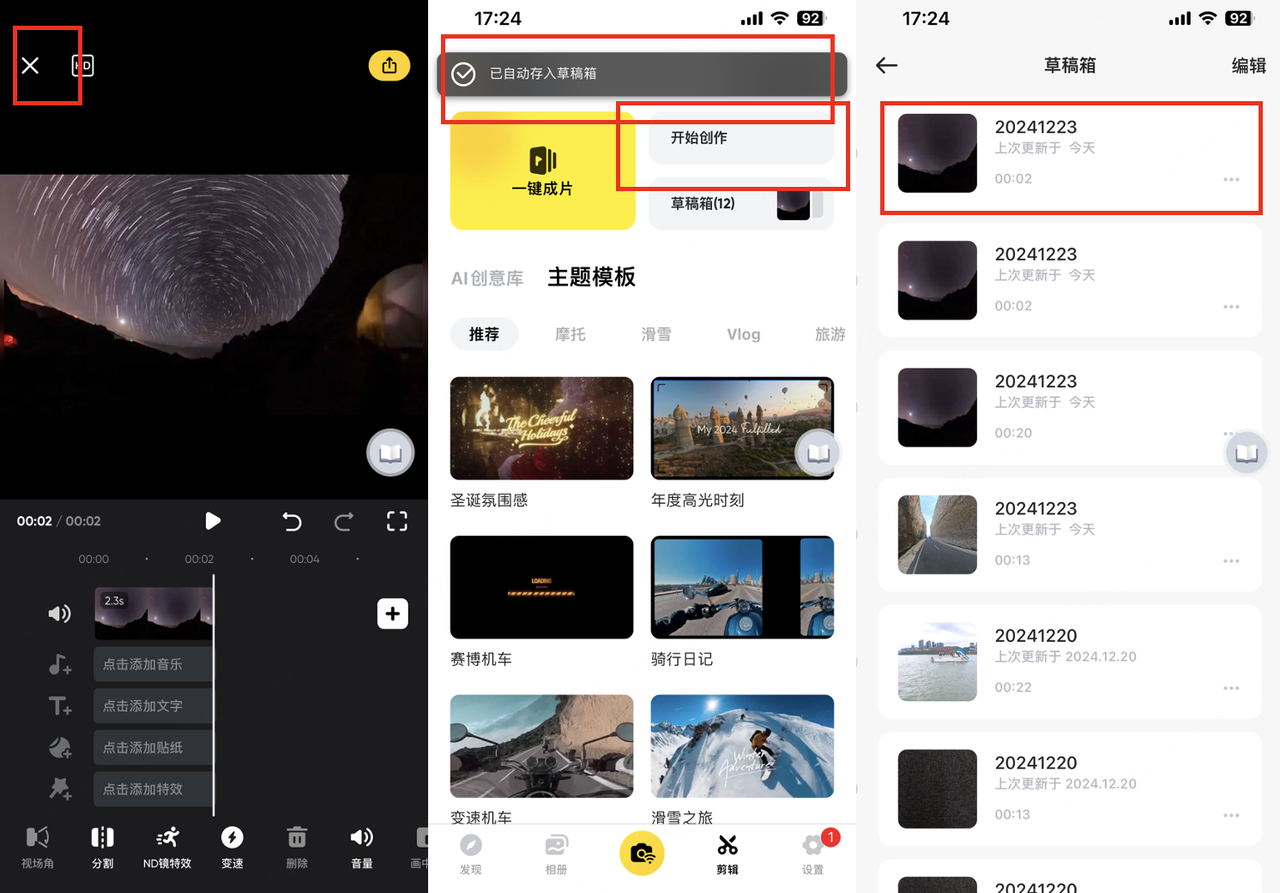Tap 点击添加特效 track
Viewport: 1280px width, 893px height.
tap(153, 789)
